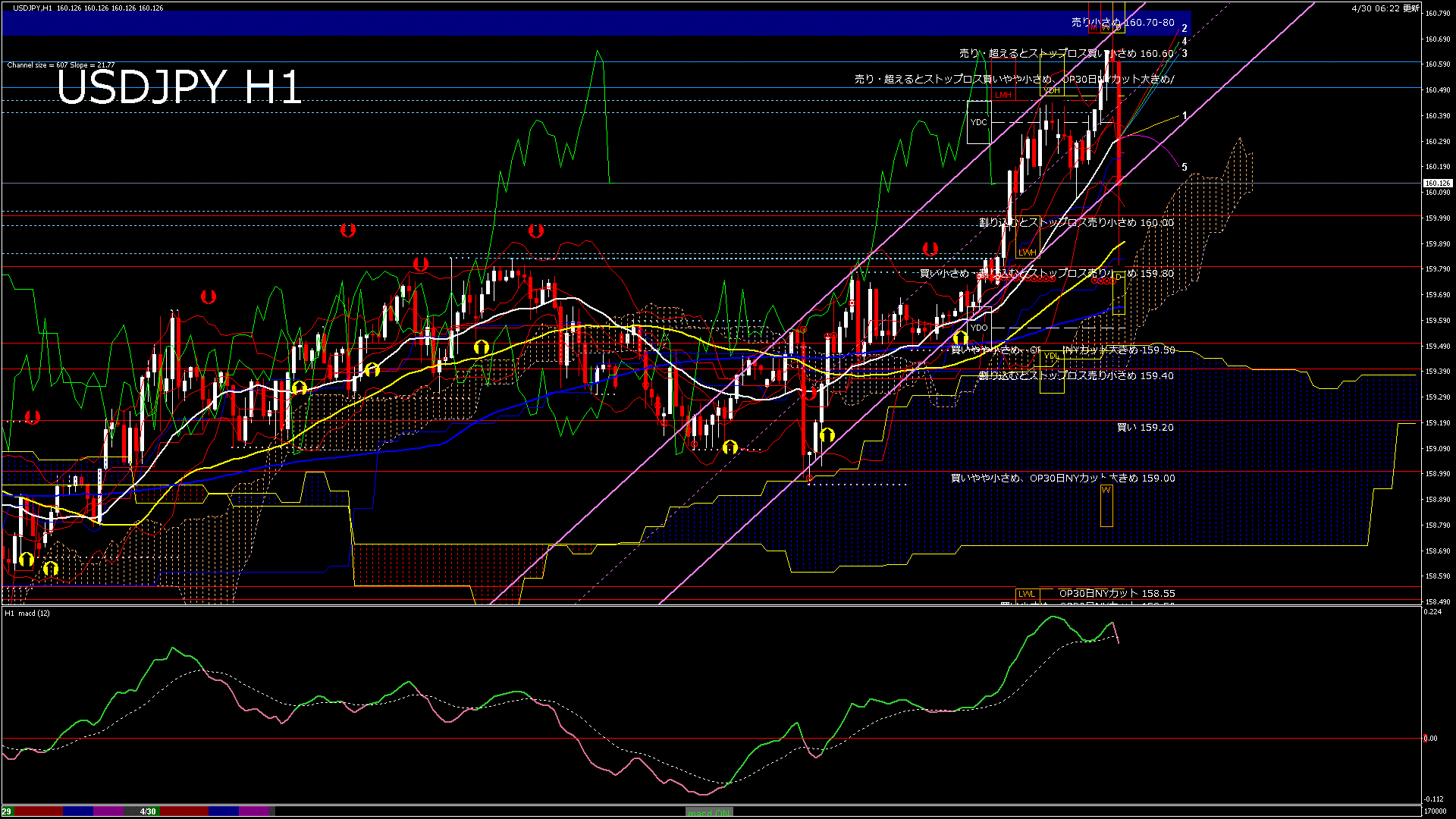The width and height of the screenshot is (1456, 819).
Task: Click the YDO level box
Action: pos(979,328)
